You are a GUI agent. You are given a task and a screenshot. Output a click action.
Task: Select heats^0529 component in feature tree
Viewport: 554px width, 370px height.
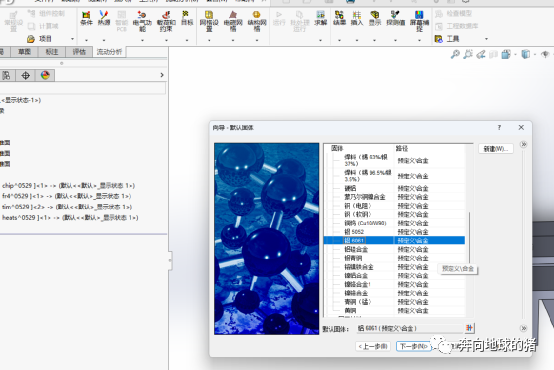[70, 218]
